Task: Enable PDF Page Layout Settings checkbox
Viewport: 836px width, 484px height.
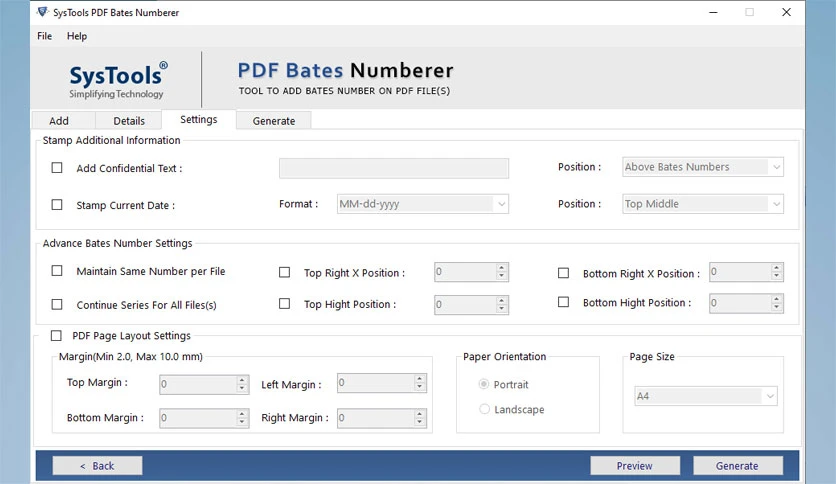Action: tap(56, 335)
